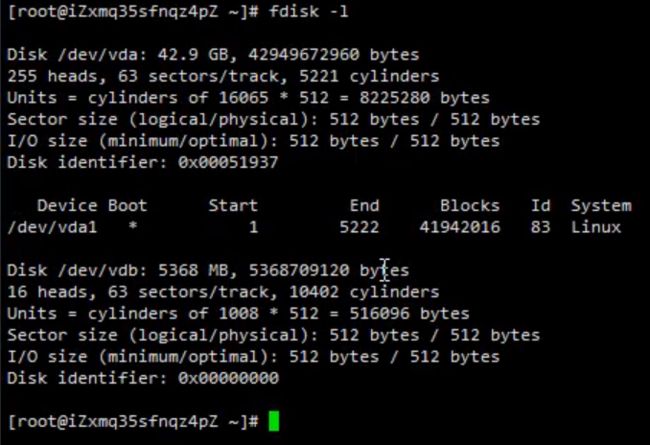Click the Id column header
650x445 pixels.
[x=541, y=206]
